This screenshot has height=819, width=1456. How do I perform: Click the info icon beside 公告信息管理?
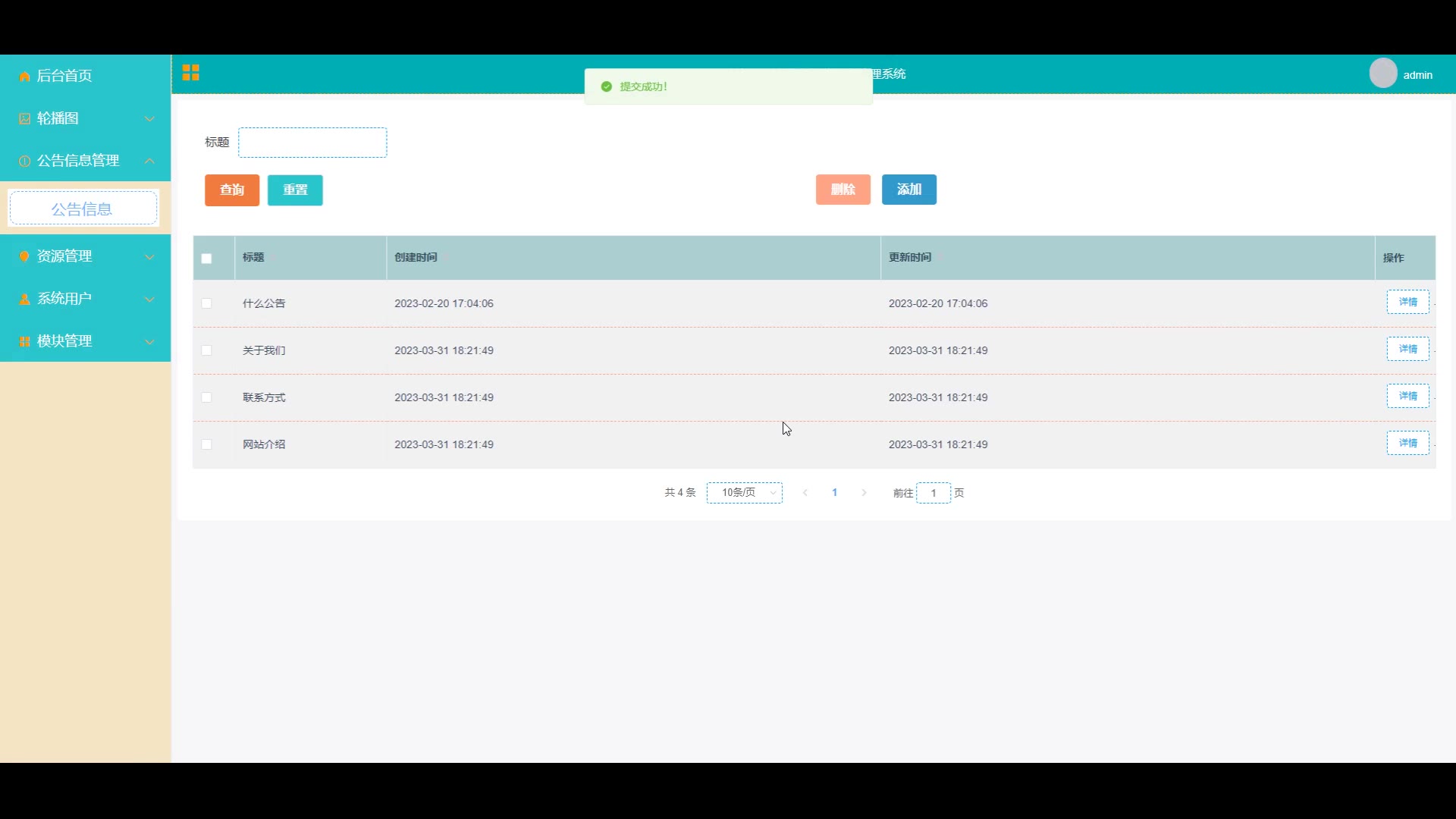pyautogui.click(x=24, y=162)
